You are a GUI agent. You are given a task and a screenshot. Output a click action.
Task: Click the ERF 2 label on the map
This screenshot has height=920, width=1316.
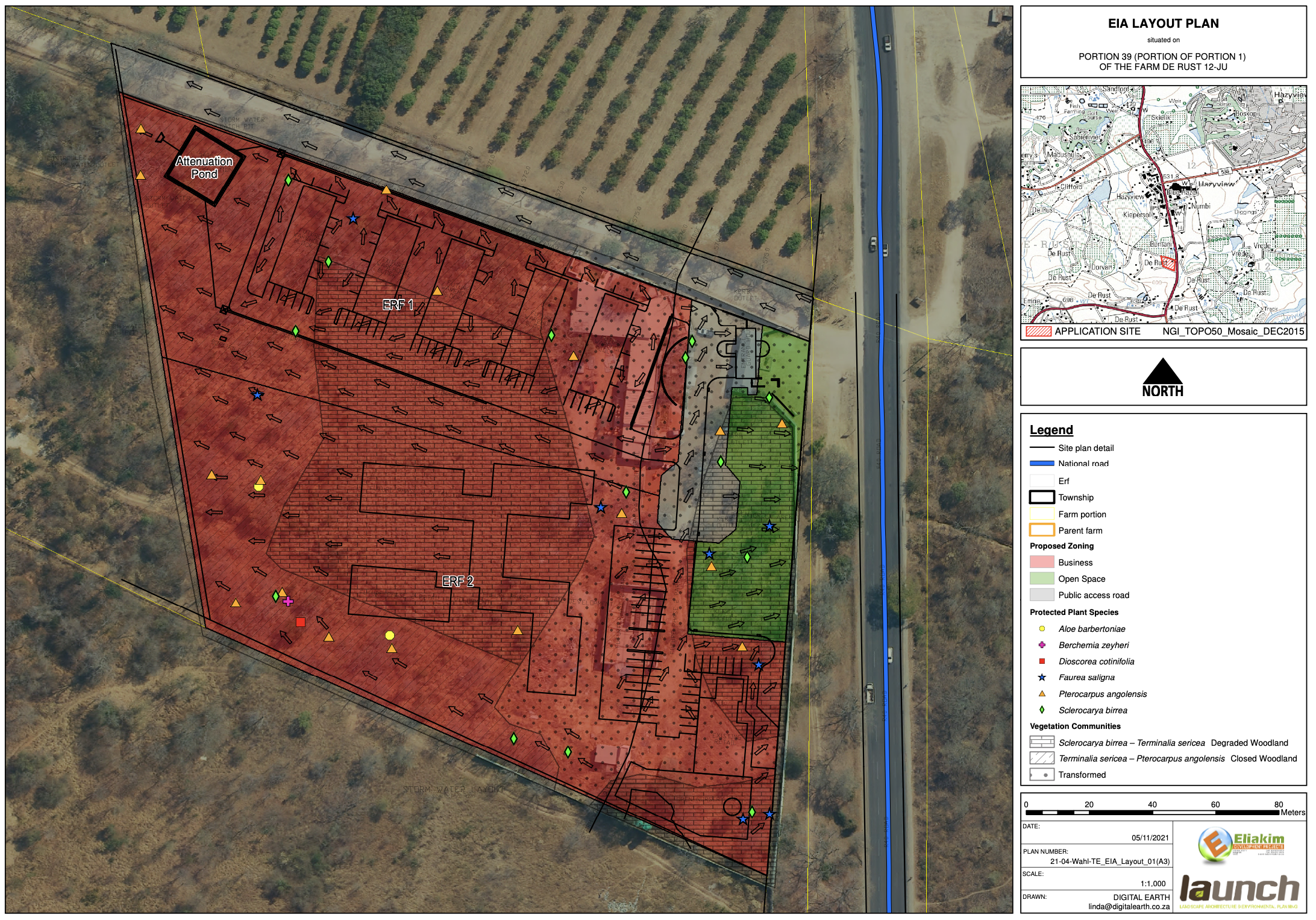(457, 581)
